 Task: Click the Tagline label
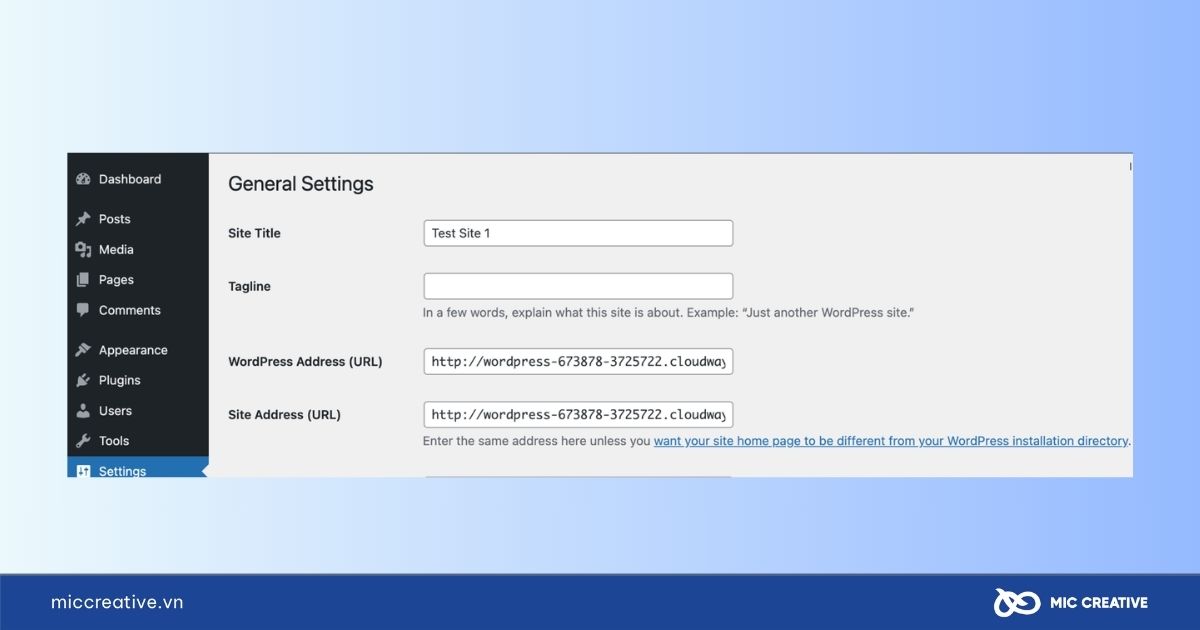249,286
